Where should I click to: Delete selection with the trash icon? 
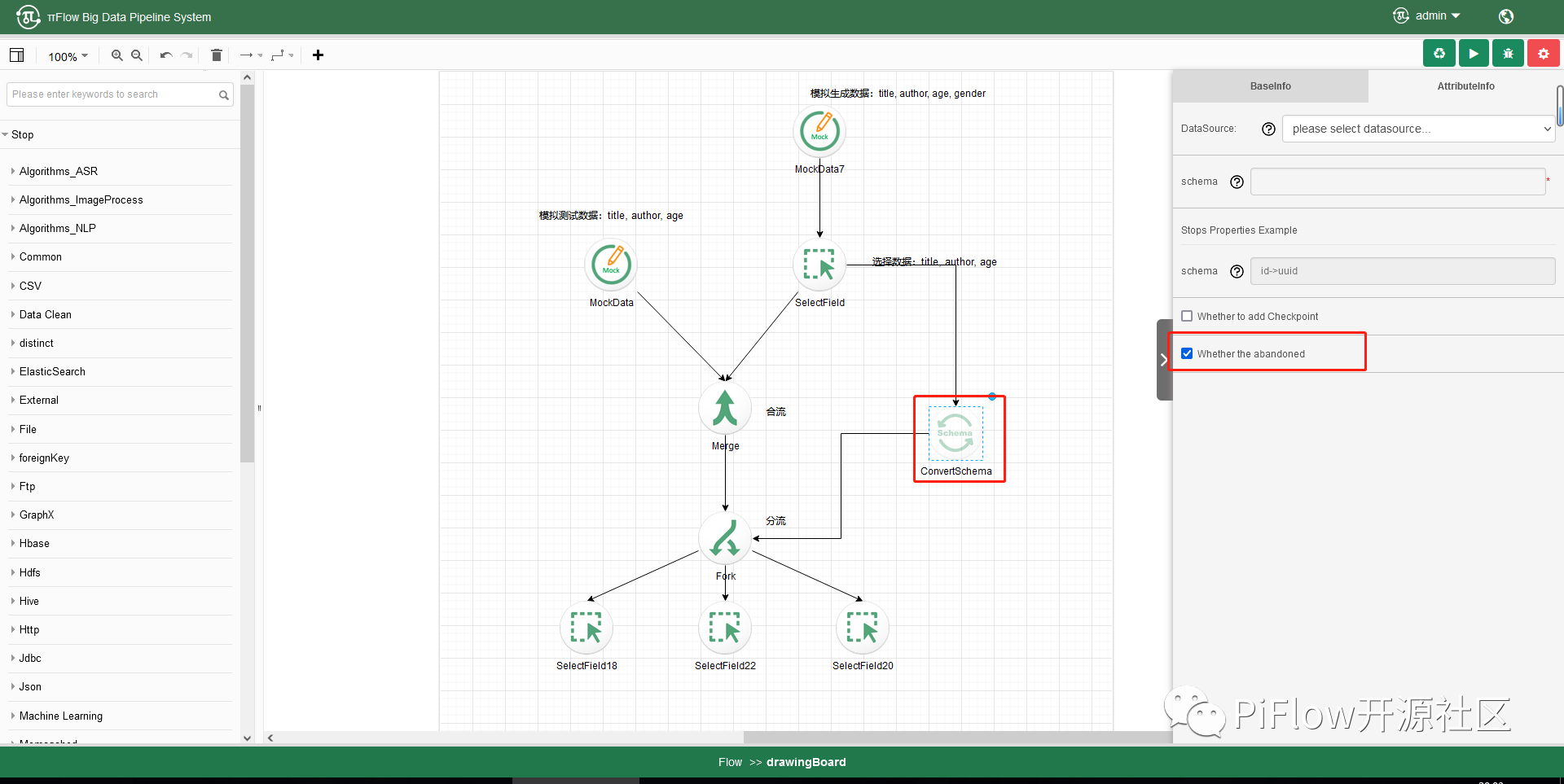pos(216,55)
